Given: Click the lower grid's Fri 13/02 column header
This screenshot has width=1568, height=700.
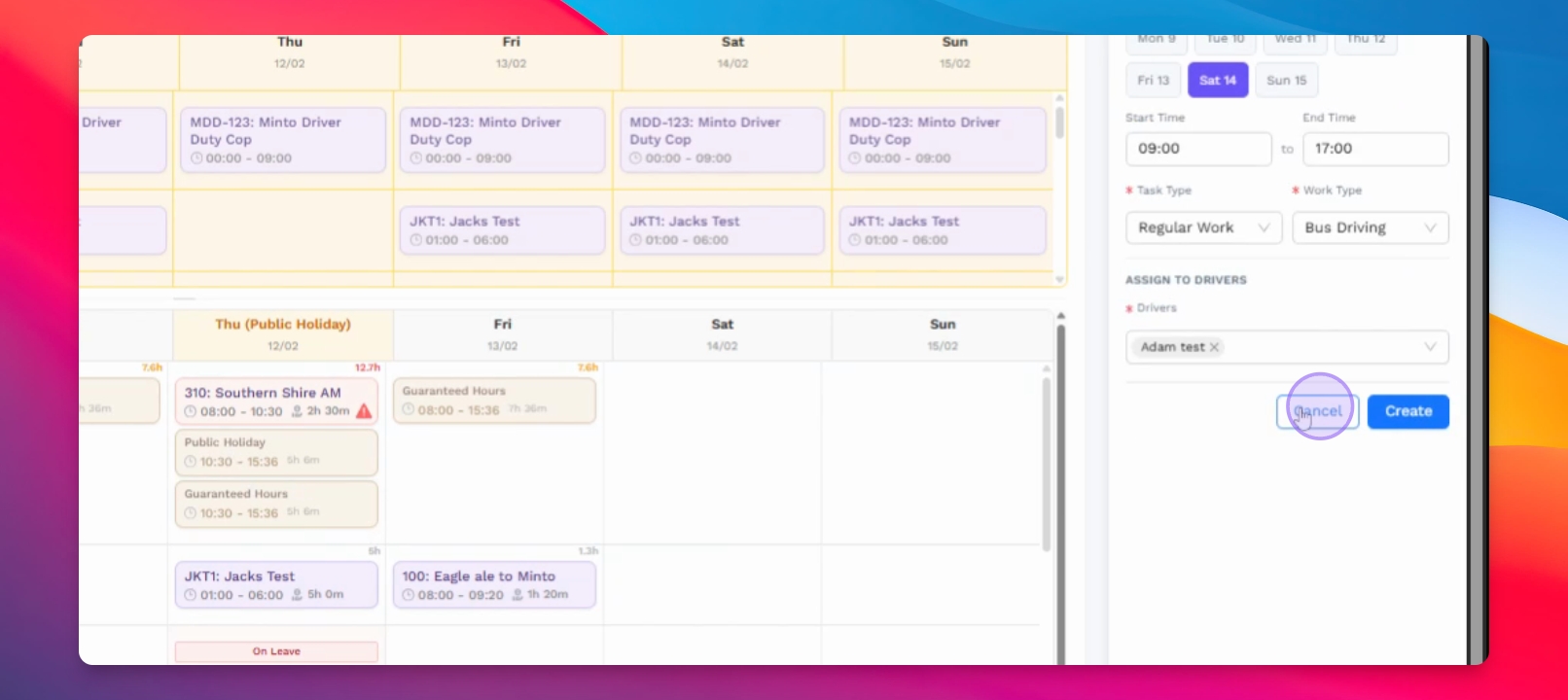Looking at the screenshot, I should click(x=503, y=334).
